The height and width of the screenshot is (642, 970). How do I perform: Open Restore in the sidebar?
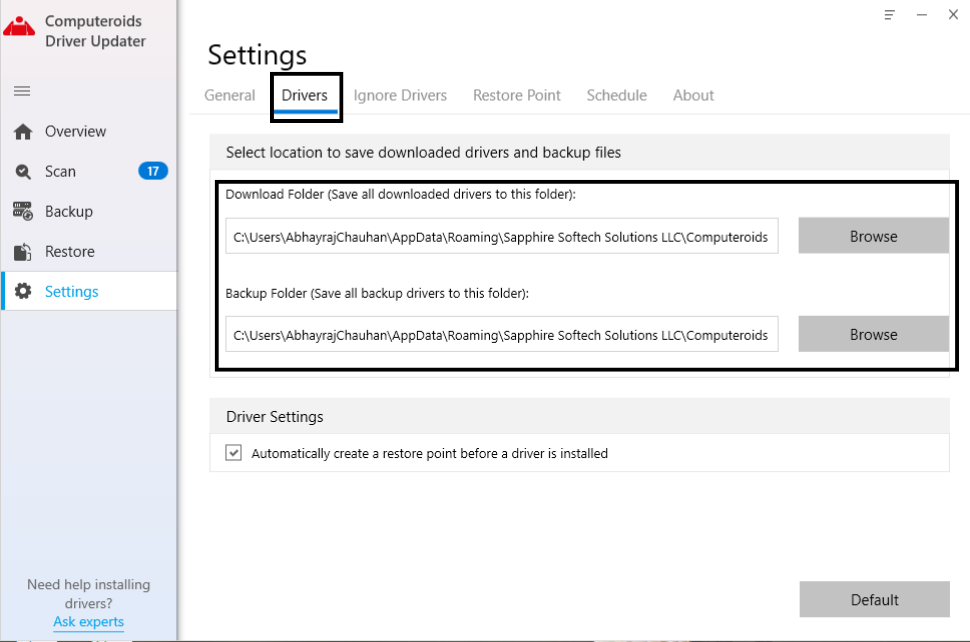coord(89,252)
